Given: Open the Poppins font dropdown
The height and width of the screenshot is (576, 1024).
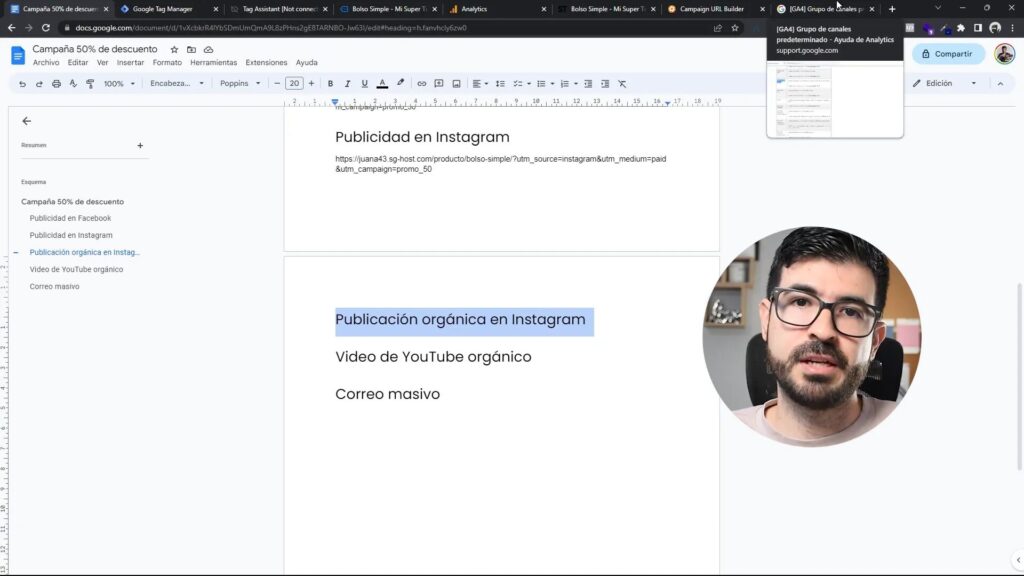Looking at the screenshot, I should [240, 84].
